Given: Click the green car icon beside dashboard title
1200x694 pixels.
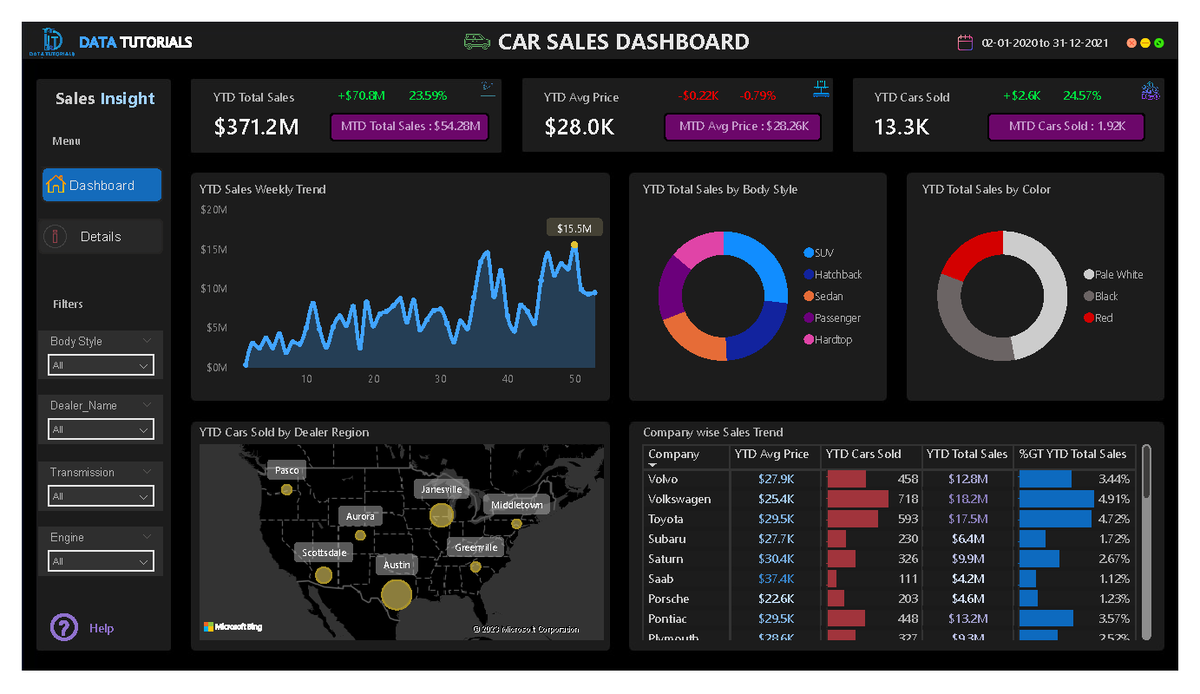Looking at the screenshot, I should point(477,42).
